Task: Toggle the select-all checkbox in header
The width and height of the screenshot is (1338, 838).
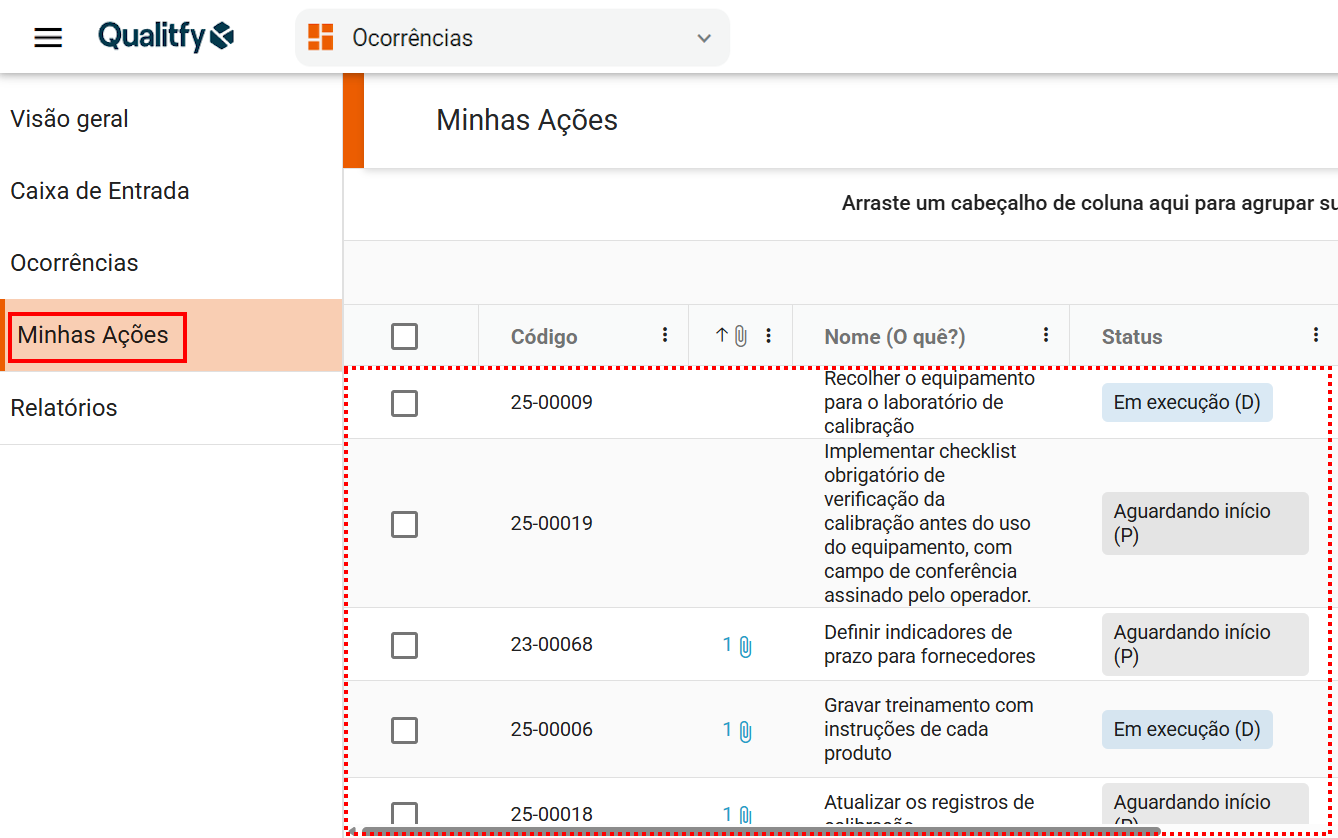Action: coord(404,336)
